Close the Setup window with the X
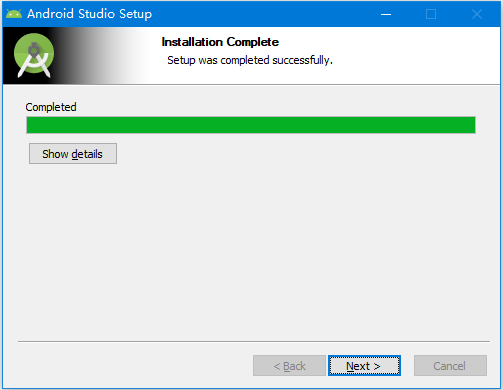Image resolution: width=503 pixels, height=390 pixels. (x=477, y=14)
